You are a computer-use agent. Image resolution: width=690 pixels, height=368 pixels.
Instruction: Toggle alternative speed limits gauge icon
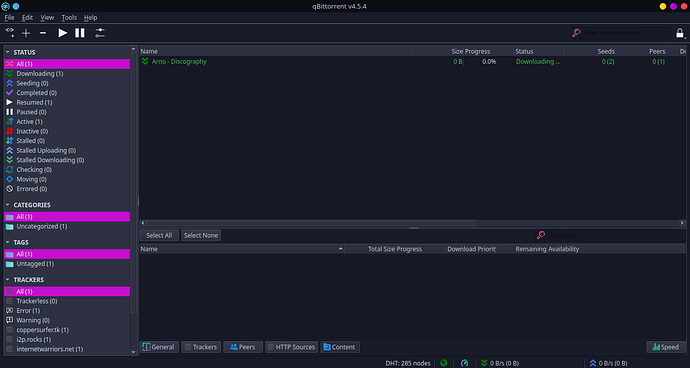pyautogui.click(x=464, y=363)
